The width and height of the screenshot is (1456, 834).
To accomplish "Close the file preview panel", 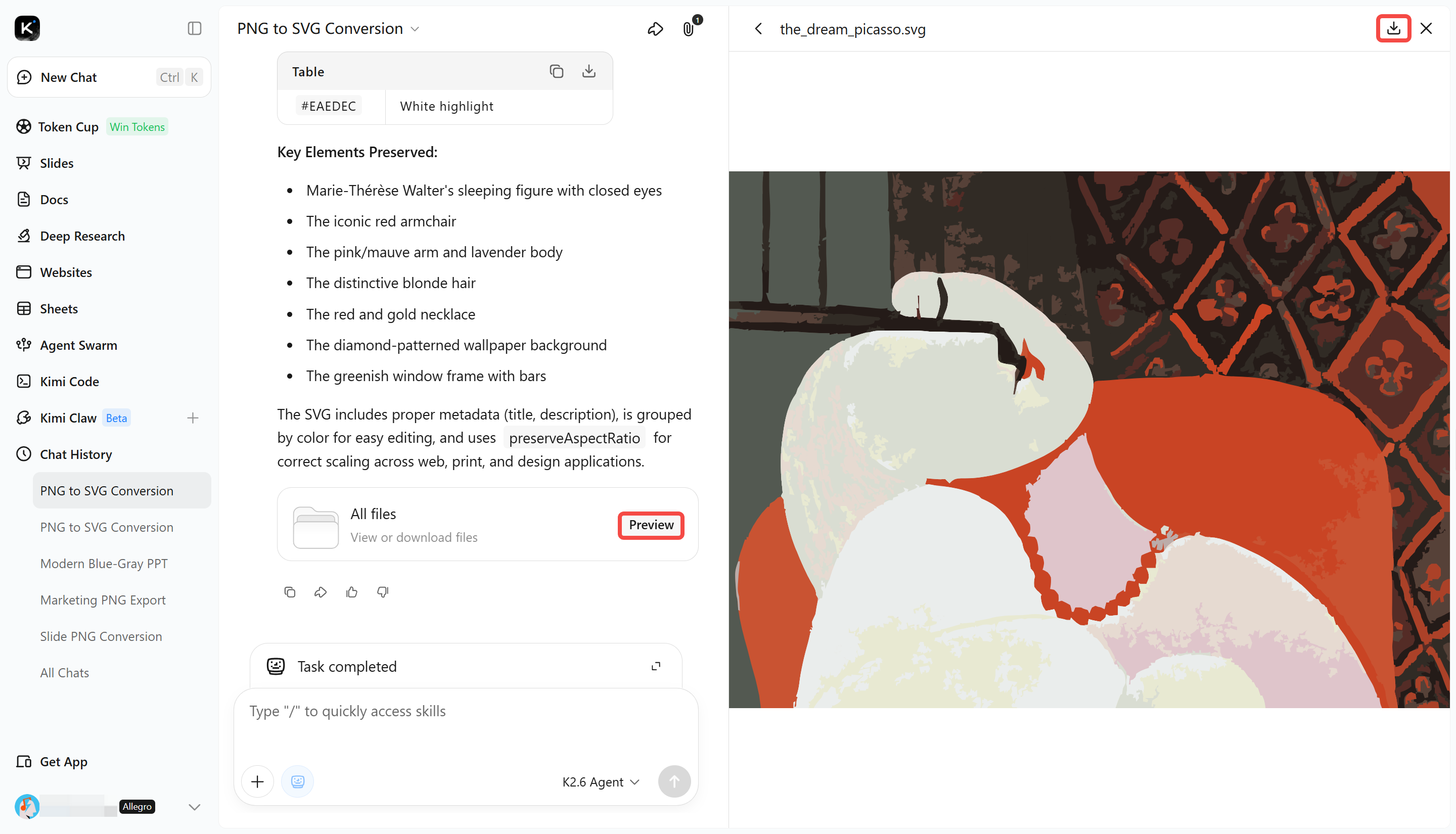I will (x=1426, y=28).
